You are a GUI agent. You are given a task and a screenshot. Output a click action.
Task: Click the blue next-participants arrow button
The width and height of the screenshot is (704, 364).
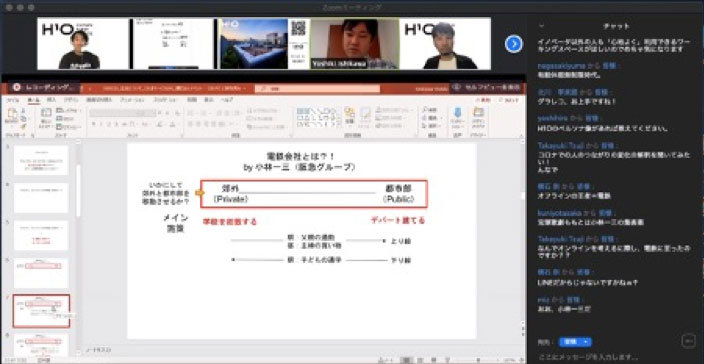point(514,44)
